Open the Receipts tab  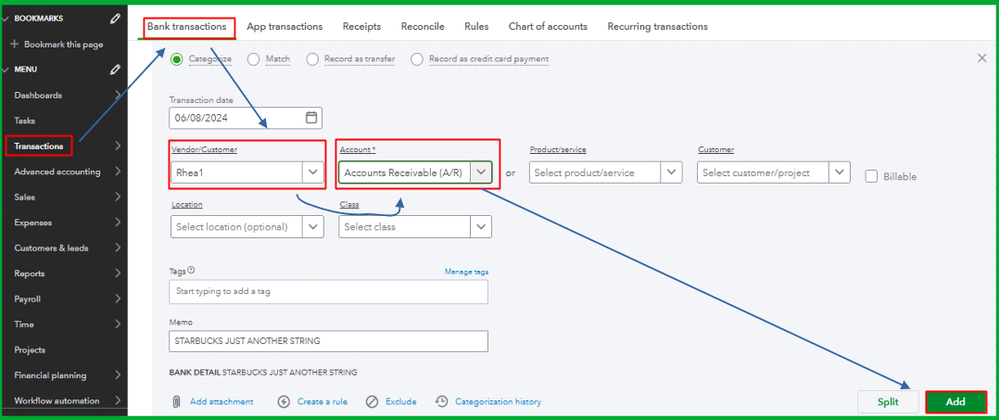click(362, 27)
